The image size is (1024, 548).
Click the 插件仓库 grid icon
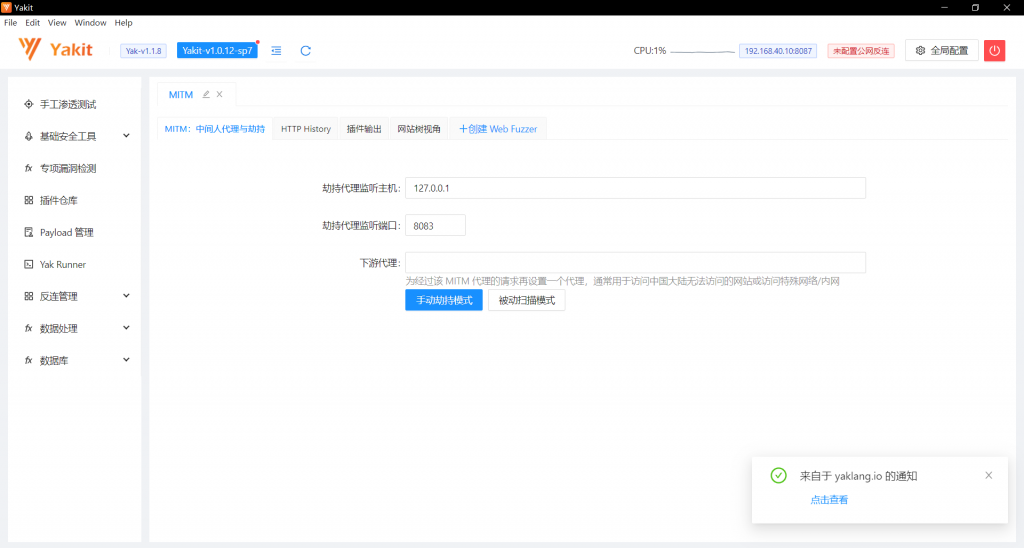[29, 200]
